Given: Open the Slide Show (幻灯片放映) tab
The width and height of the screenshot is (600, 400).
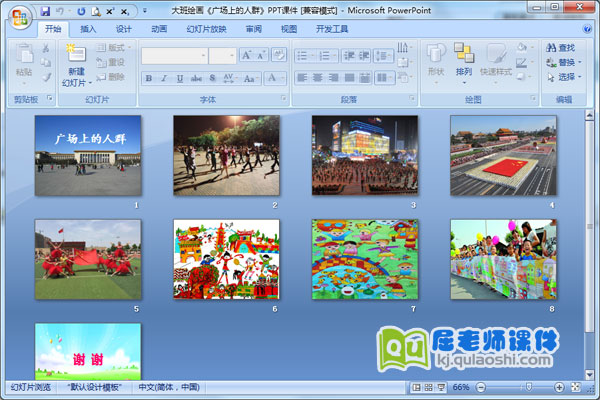Looking at the screenshot, I should pos(206,29).
